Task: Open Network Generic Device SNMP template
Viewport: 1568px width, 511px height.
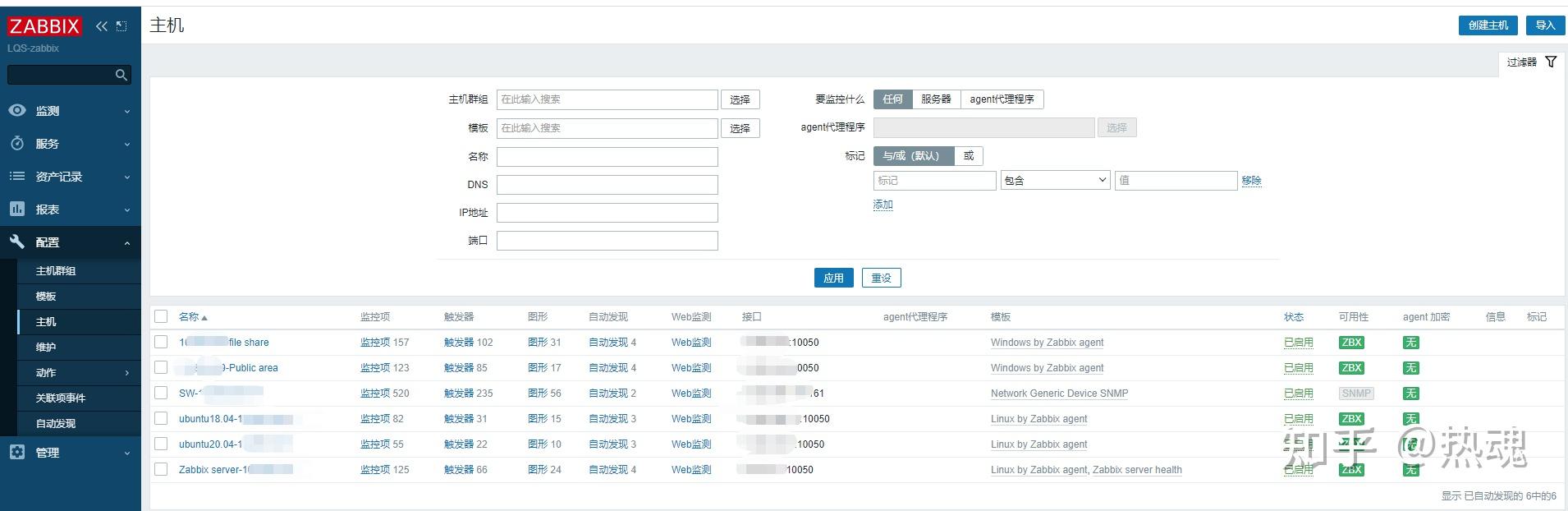Action: (1059, 394)
